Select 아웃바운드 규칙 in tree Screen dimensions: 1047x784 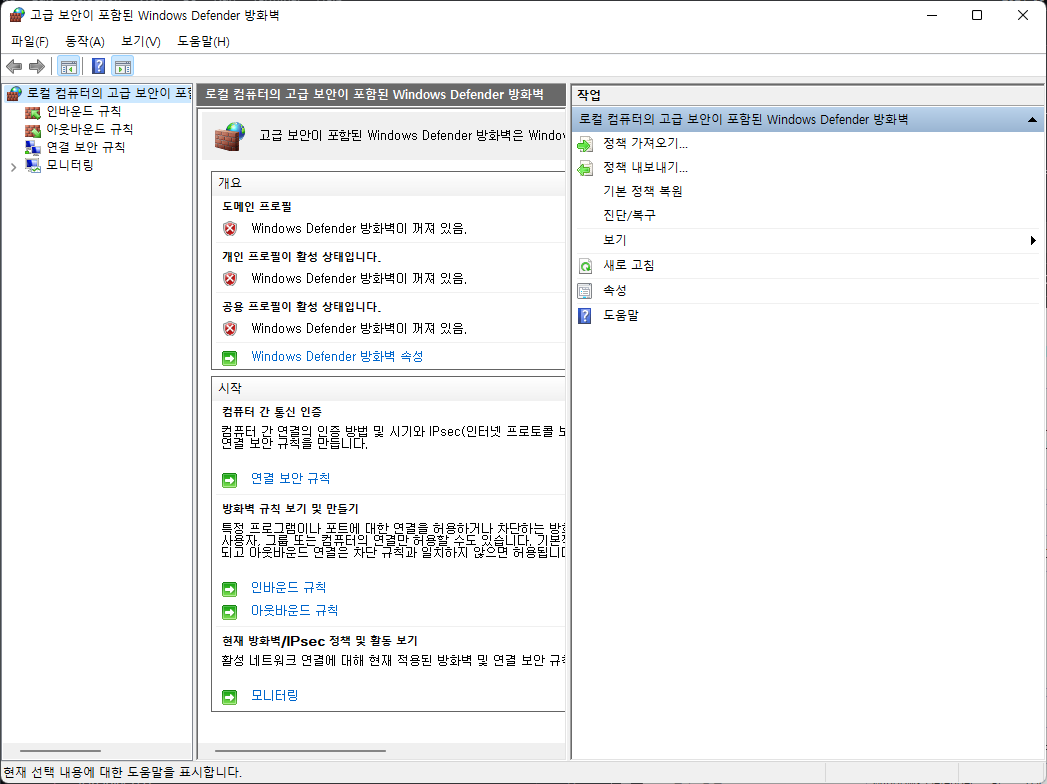coord(89,129)
